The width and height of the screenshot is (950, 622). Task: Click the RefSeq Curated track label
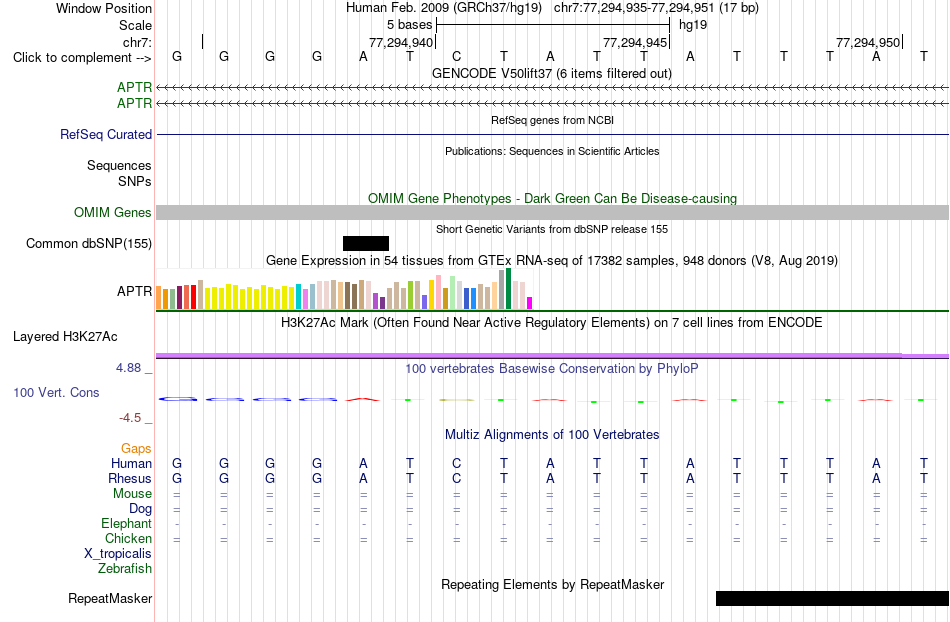pos(105,134)
